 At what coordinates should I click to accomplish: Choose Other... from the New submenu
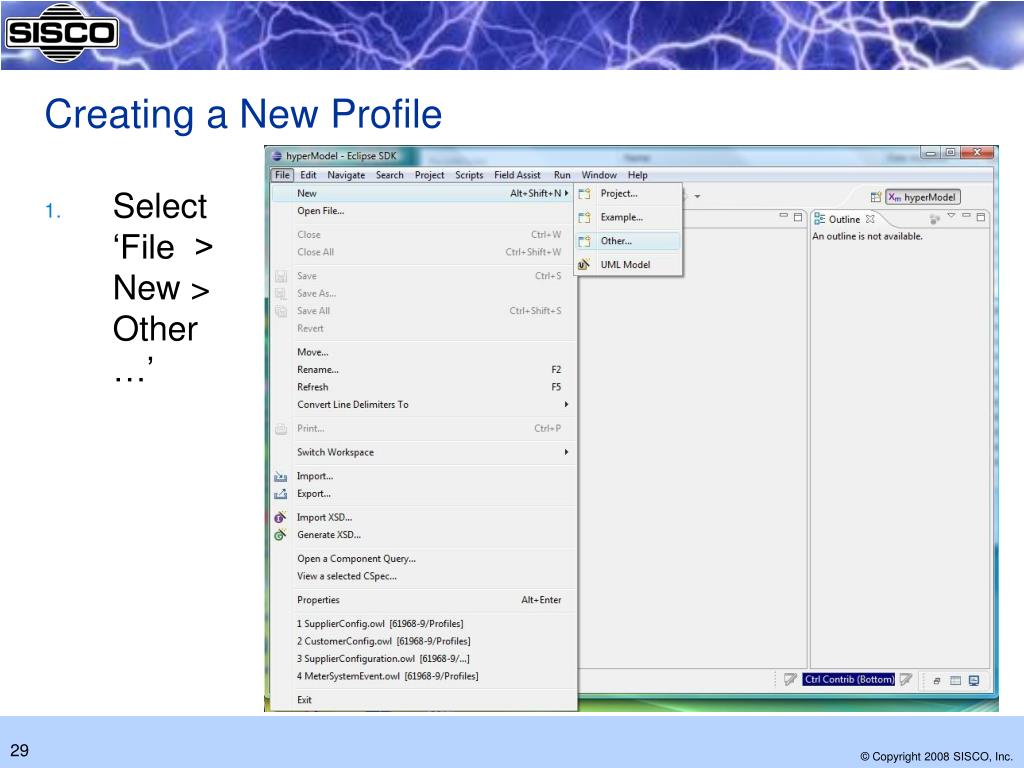628,241
